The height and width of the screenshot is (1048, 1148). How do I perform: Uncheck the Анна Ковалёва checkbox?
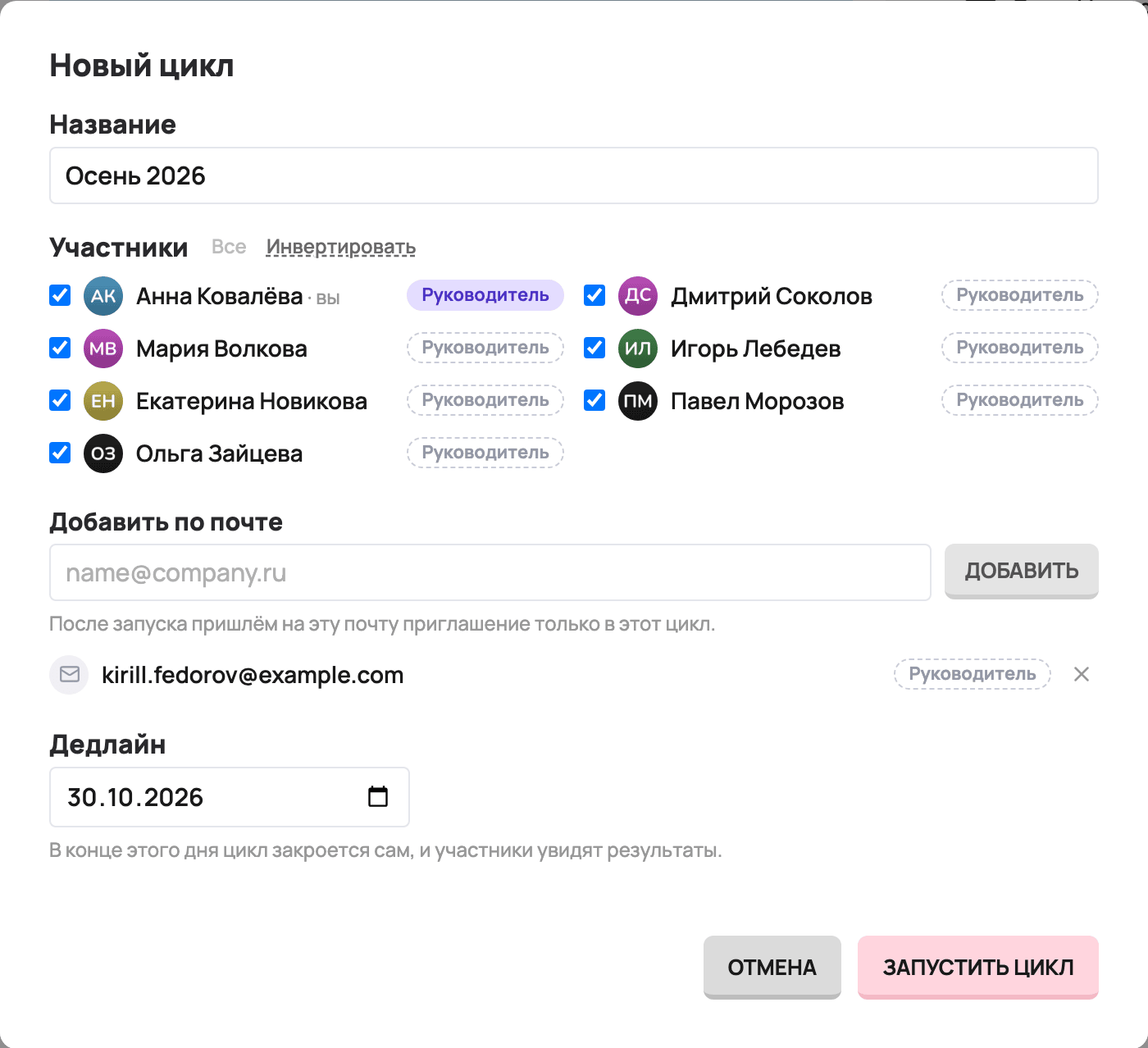tap(60, 295)
